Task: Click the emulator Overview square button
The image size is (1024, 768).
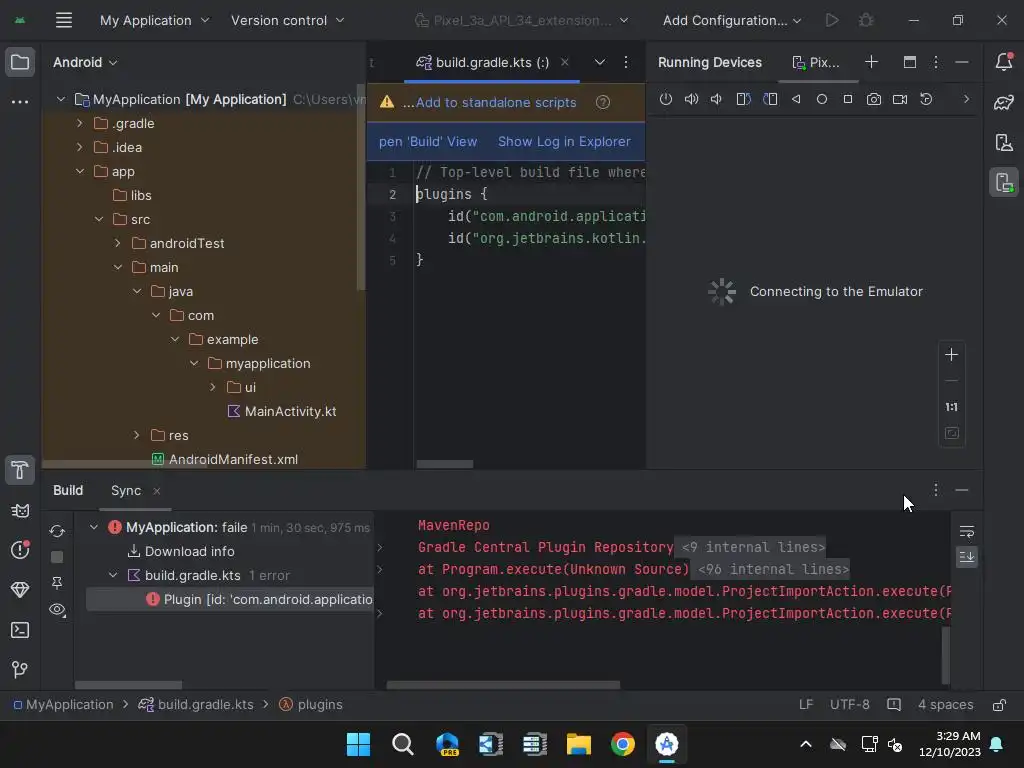Action: click(x=848, y=99)
